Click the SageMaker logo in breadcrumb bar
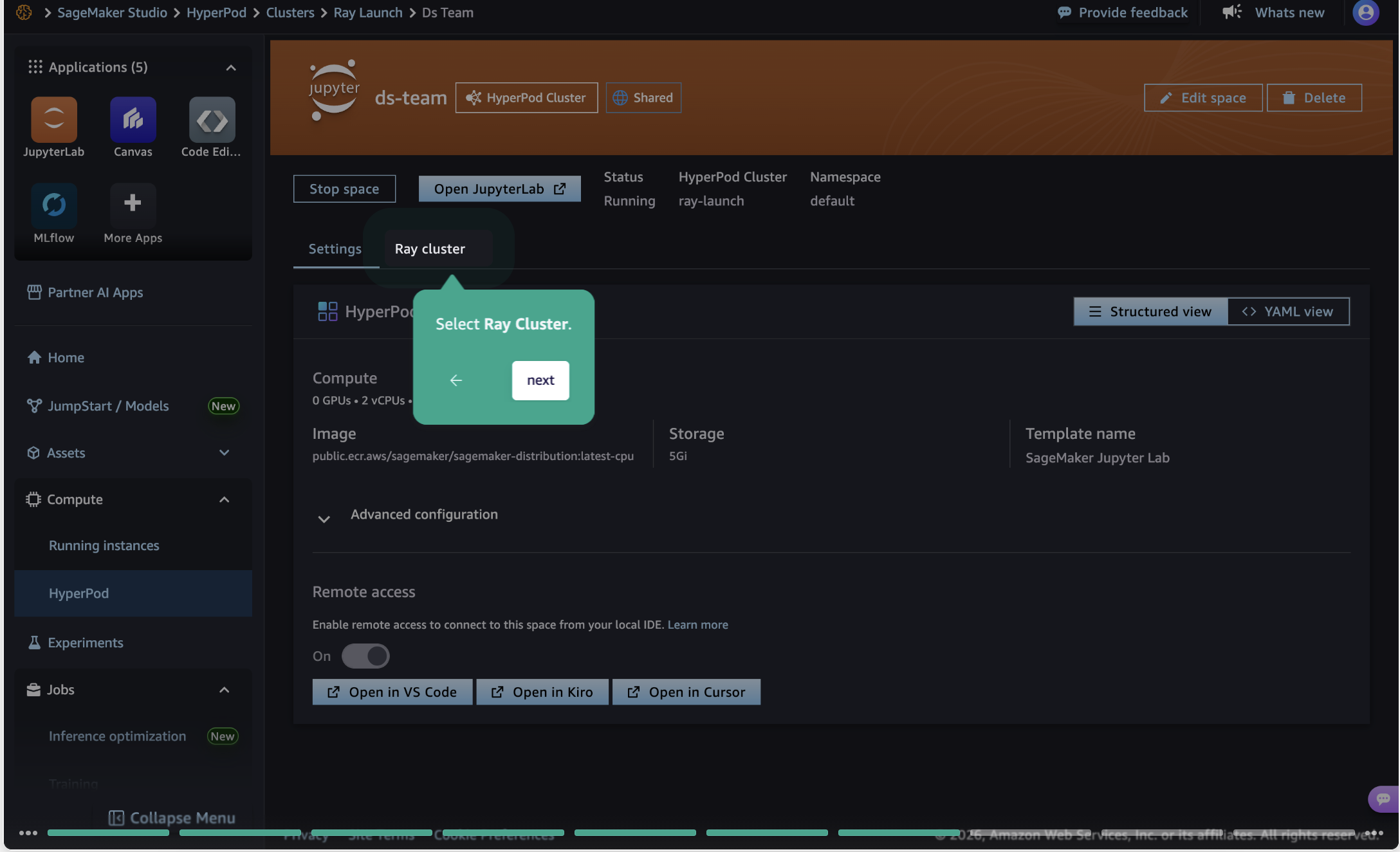The width and height of the screenshot is (1400, 852). tap(24, 12)
